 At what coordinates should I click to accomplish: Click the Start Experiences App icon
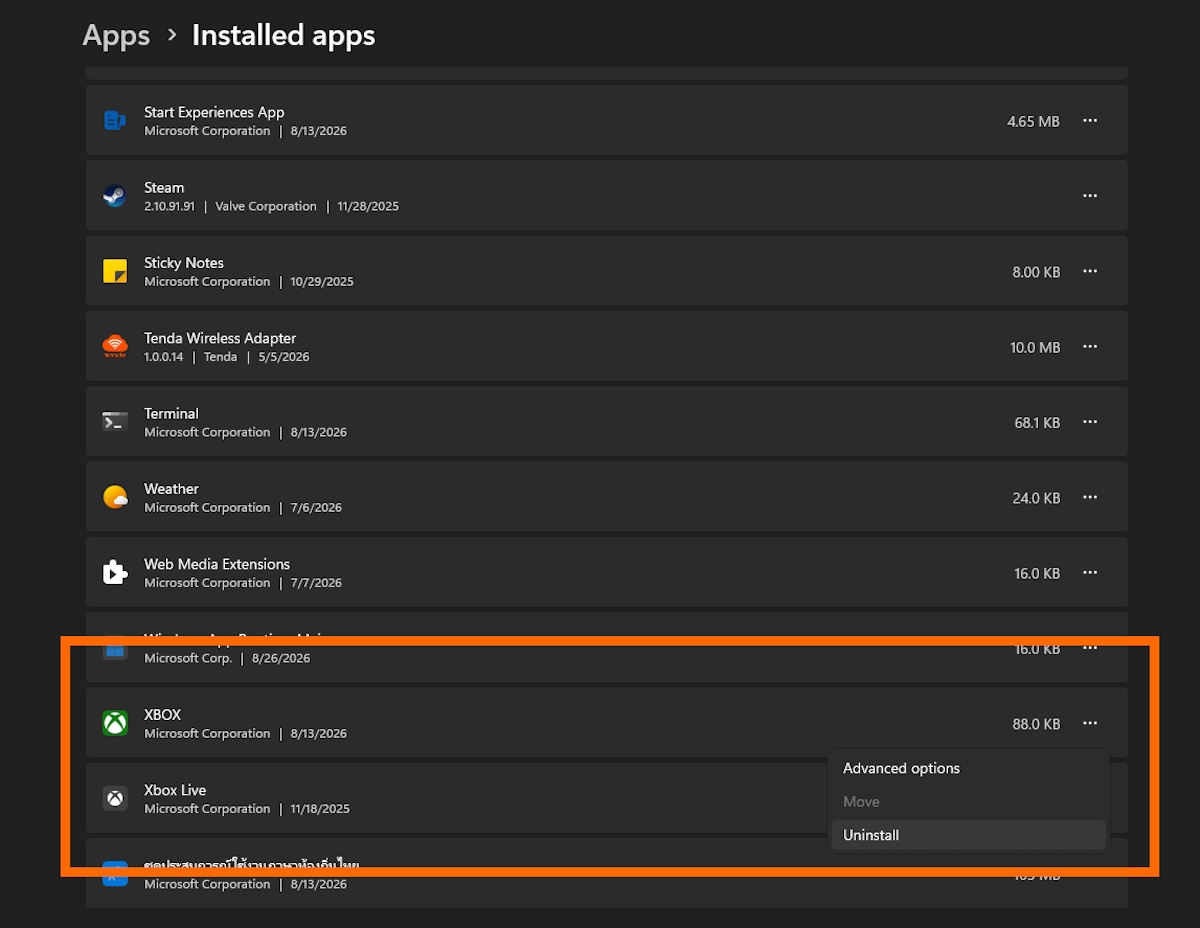[x=115, y=121]
